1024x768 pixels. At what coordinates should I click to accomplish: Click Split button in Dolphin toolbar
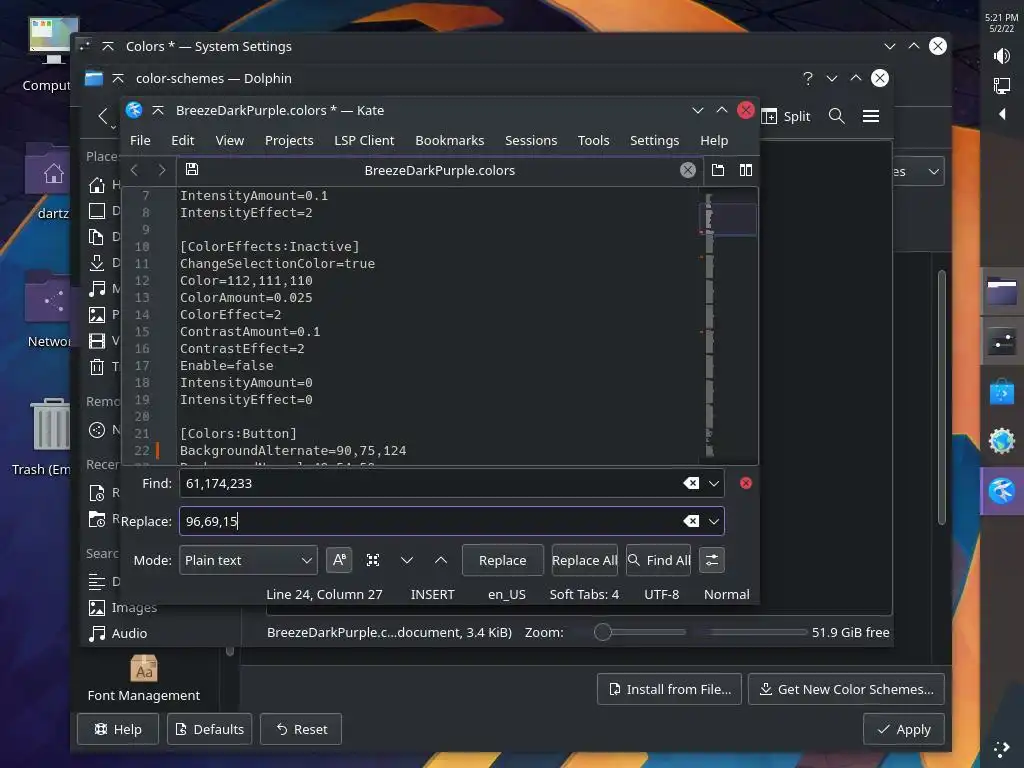pyautogui.click(x=786, y=116)
